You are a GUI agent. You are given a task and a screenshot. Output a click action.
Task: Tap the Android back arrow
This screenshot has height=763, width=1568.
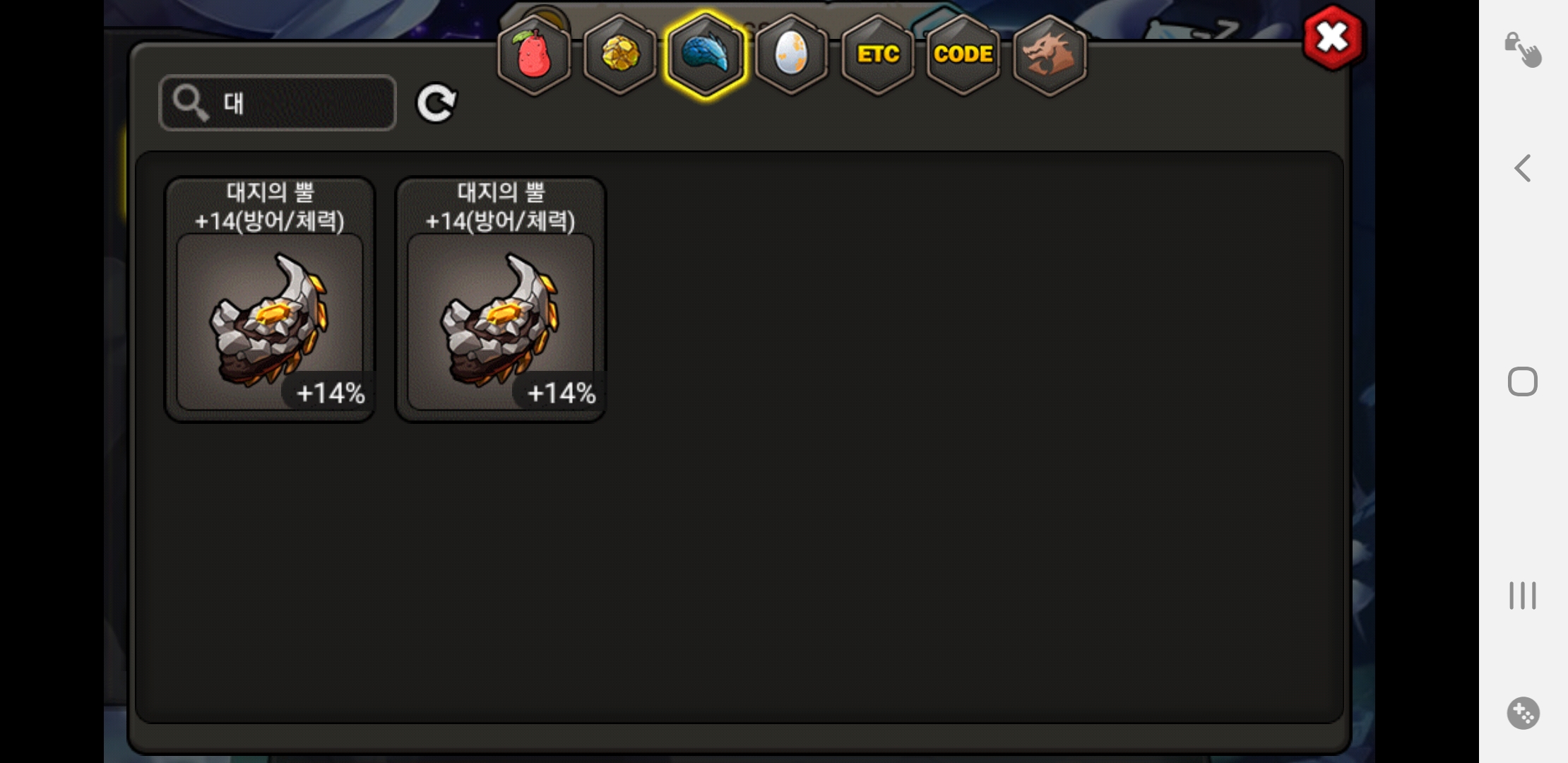tap(1523, 168)
